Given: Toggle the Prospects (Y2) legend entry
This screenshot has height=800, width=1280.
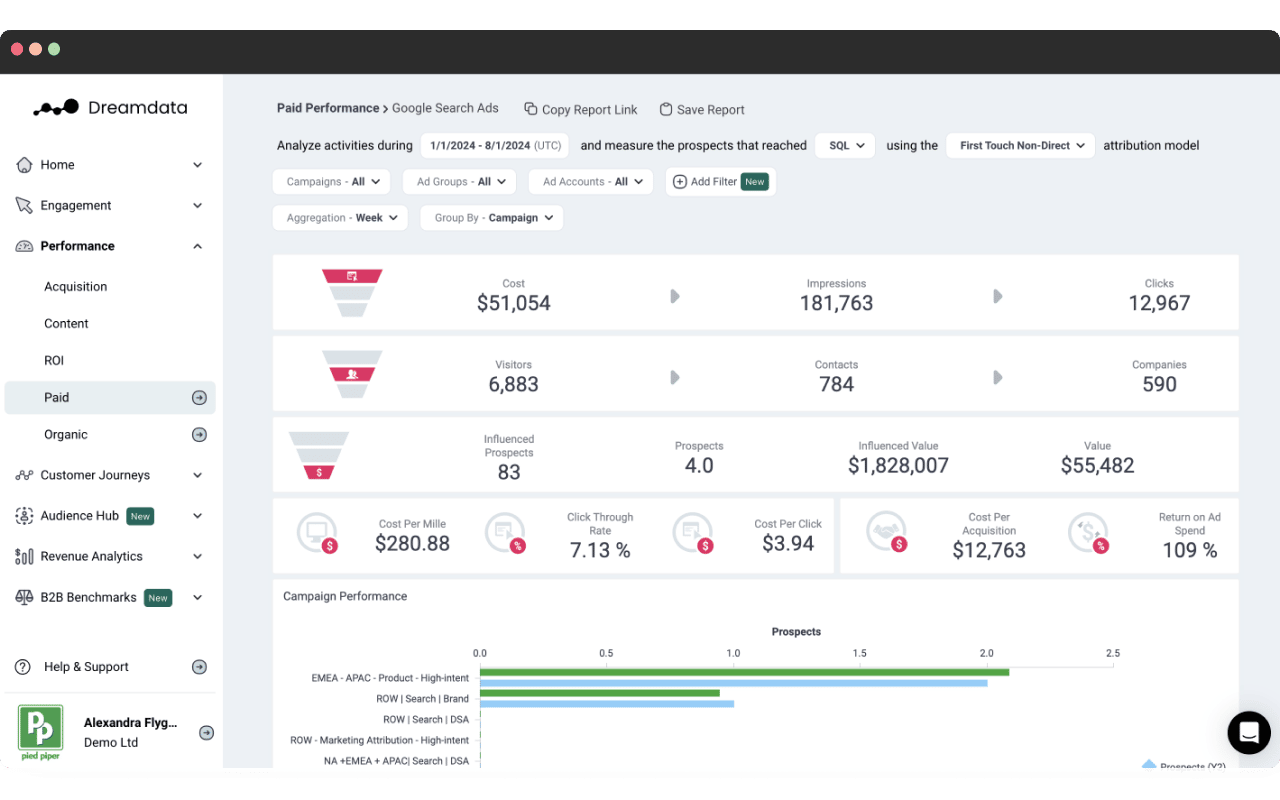Looking at the screenshot, I should tap(1183, 766).
